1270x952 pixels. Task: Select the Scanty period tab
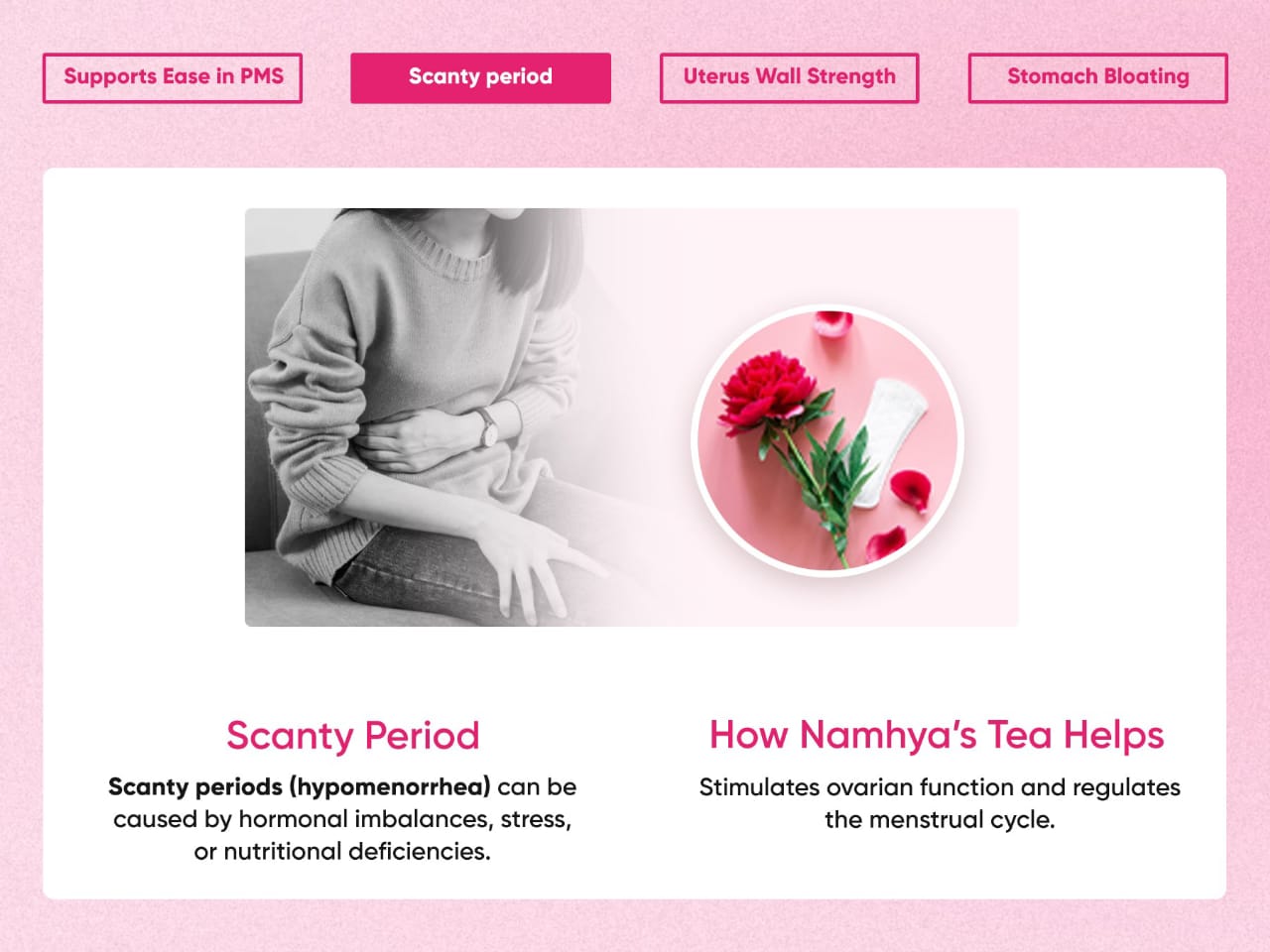click(x=480, y=77)
